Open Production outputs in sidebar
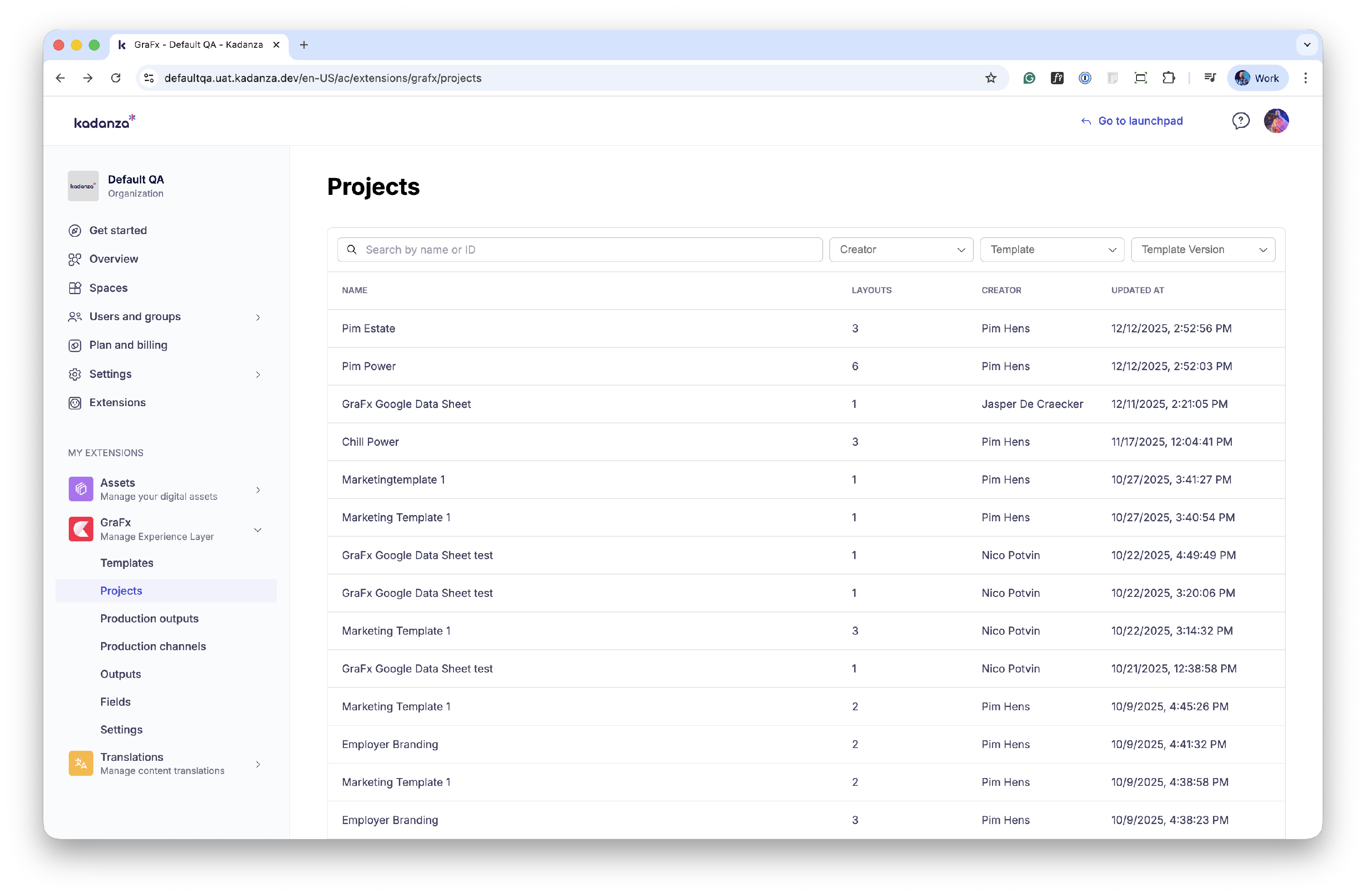1366x896 pixels. (149, 618)
